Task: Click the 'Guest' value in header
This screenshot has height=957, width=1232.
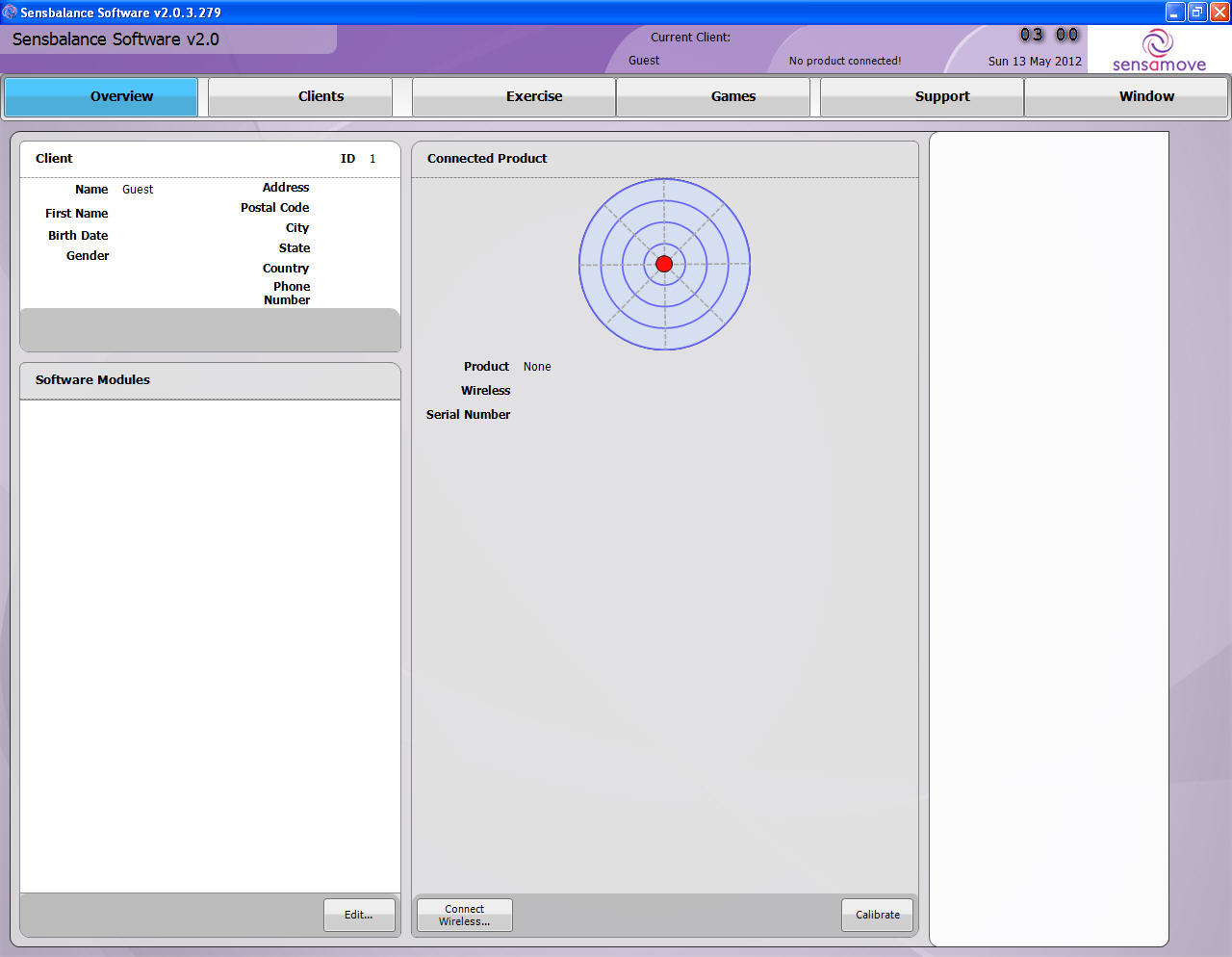Action: [x=644, y=61]
